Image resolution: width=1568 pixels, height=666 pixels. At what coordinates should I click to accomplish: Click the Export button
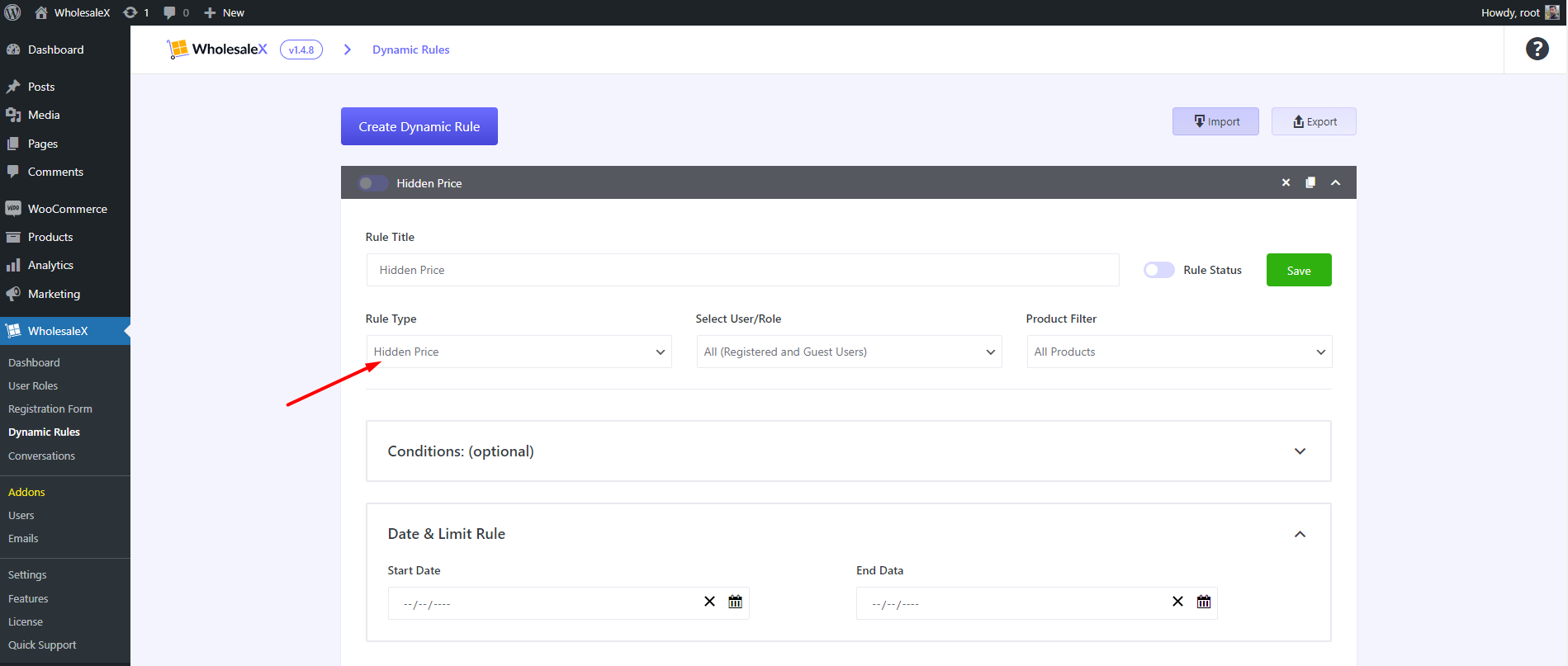tap(1314, 121)
